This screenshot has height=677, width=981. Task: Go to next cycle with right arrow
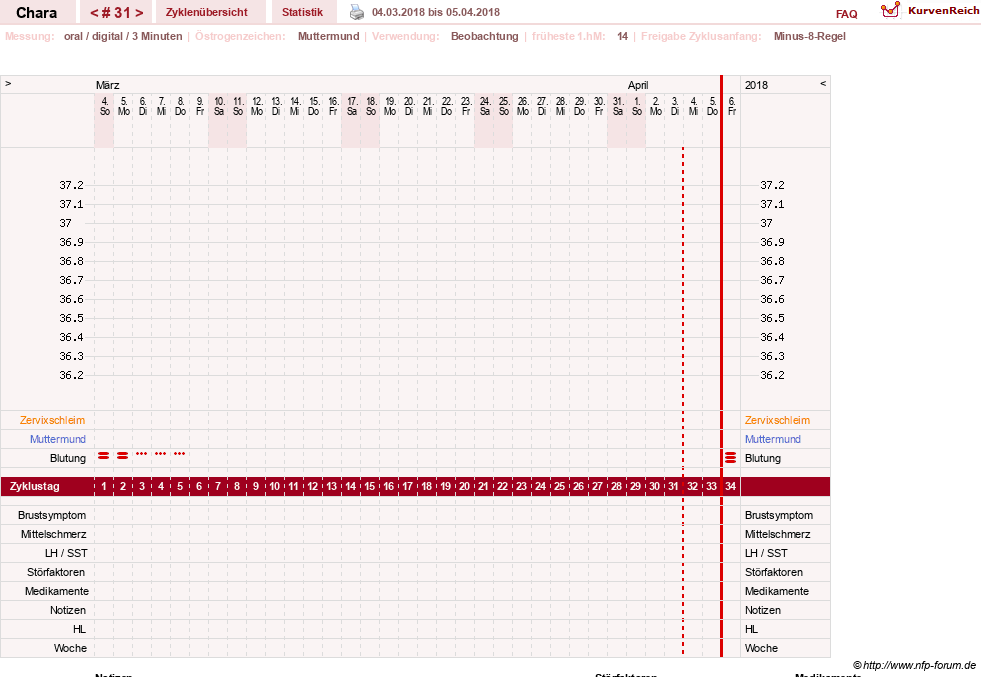(139, 13)
